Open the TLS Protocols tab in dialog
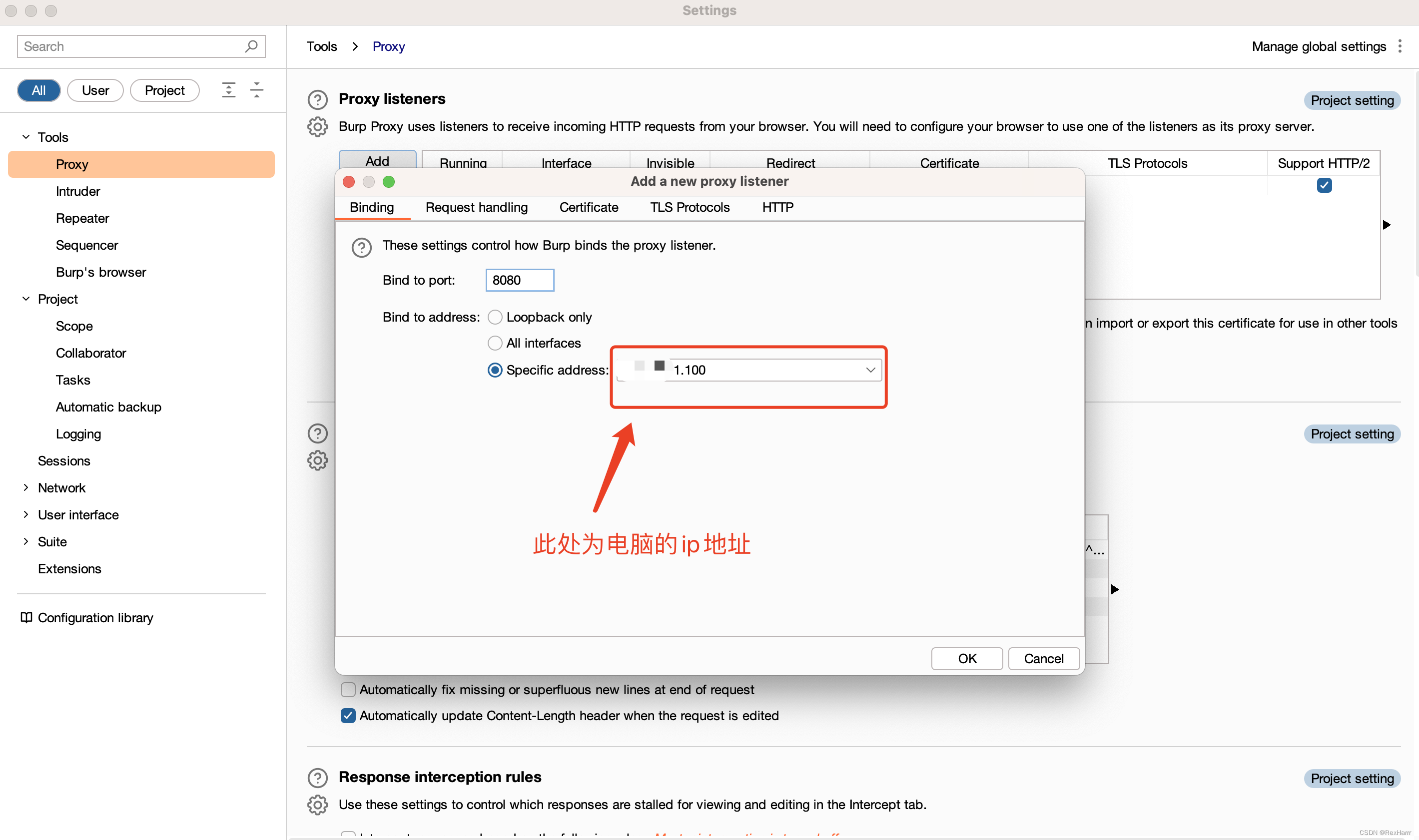 pos(689,207)
